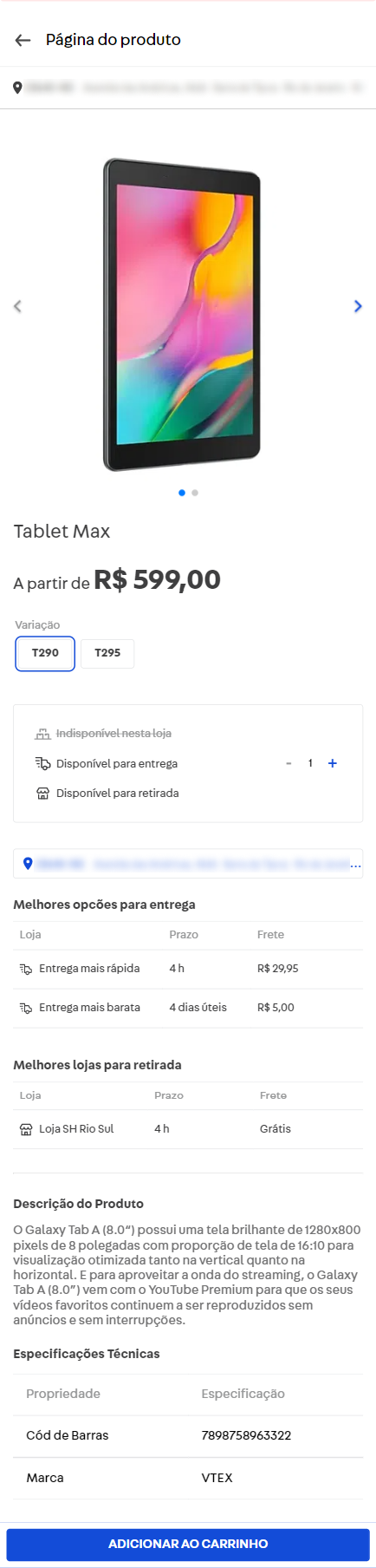Decrease quantity with the minus button
Viewport: 376px width, 1568px height.
(288, 763)
